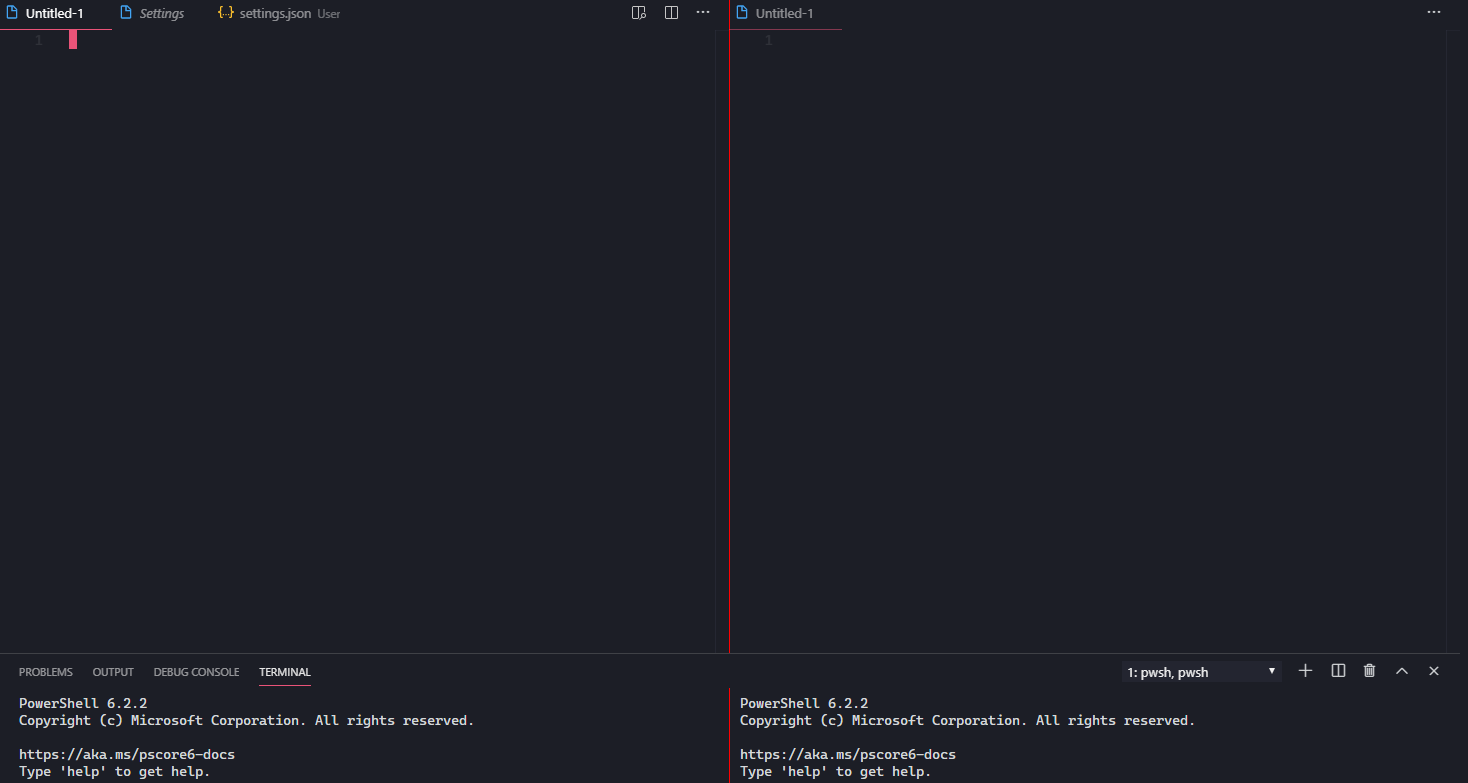
Task: Close the left Untitled-1 tab
Action: pyautogui.click(x=97, y=13)
